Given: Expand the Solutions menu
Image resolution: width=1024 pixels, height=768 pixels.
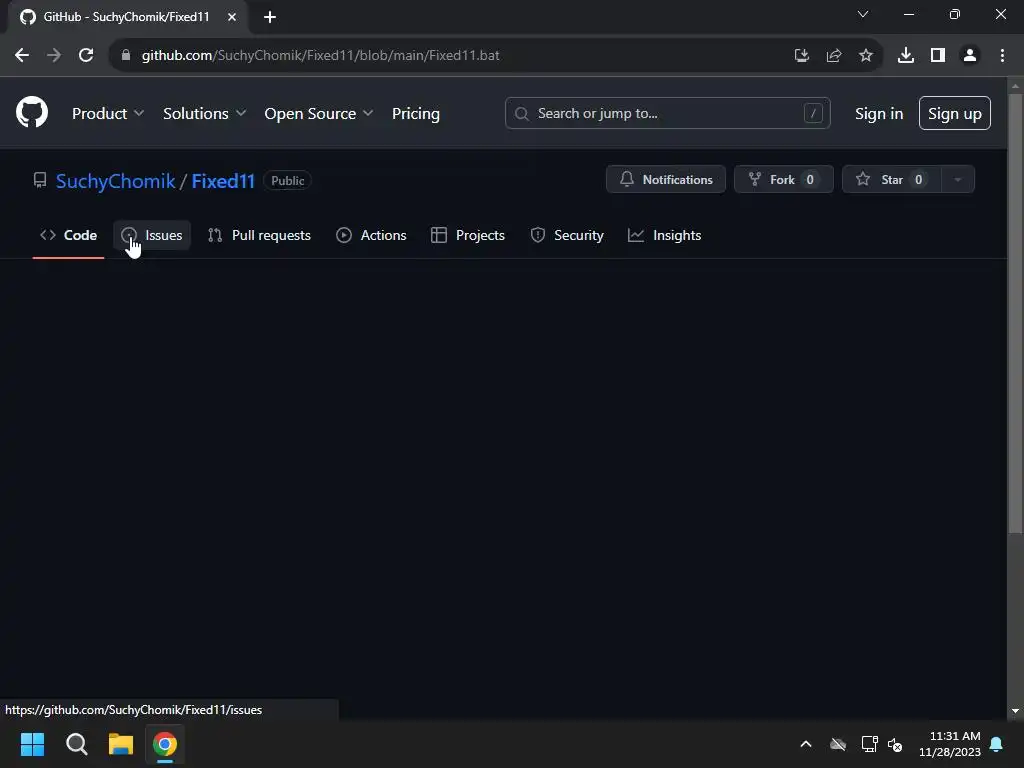Looking at the screenshot, I should (204, 114).
